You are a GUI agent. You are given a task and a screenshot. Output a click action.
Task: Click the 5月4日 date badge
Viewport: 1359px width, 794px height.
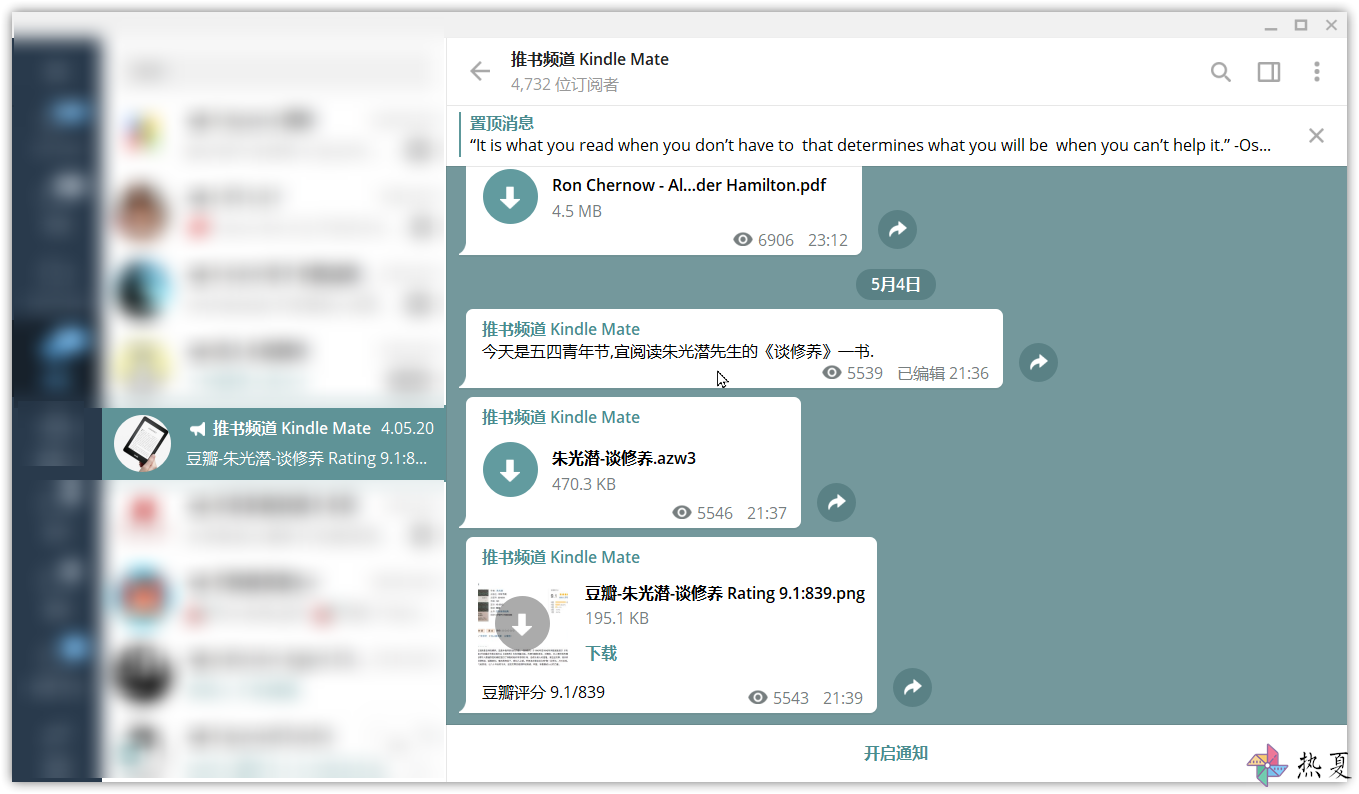[895, 284]
